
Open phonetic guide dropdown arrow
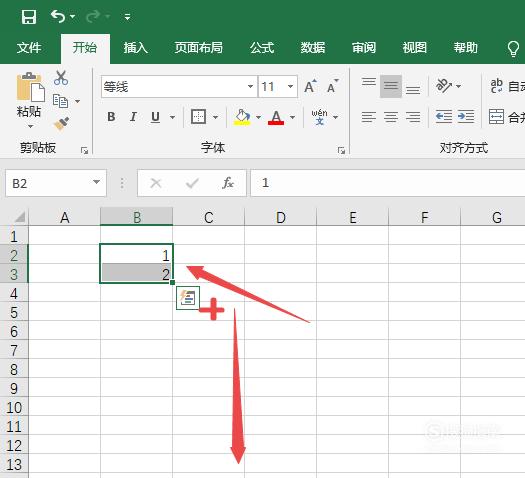click(x=335, y=117)
